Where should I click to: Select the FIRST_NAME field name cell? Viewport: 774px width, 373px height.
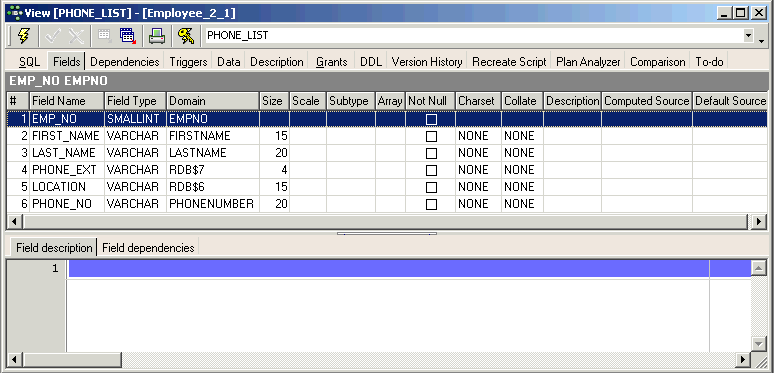[67, 136]
